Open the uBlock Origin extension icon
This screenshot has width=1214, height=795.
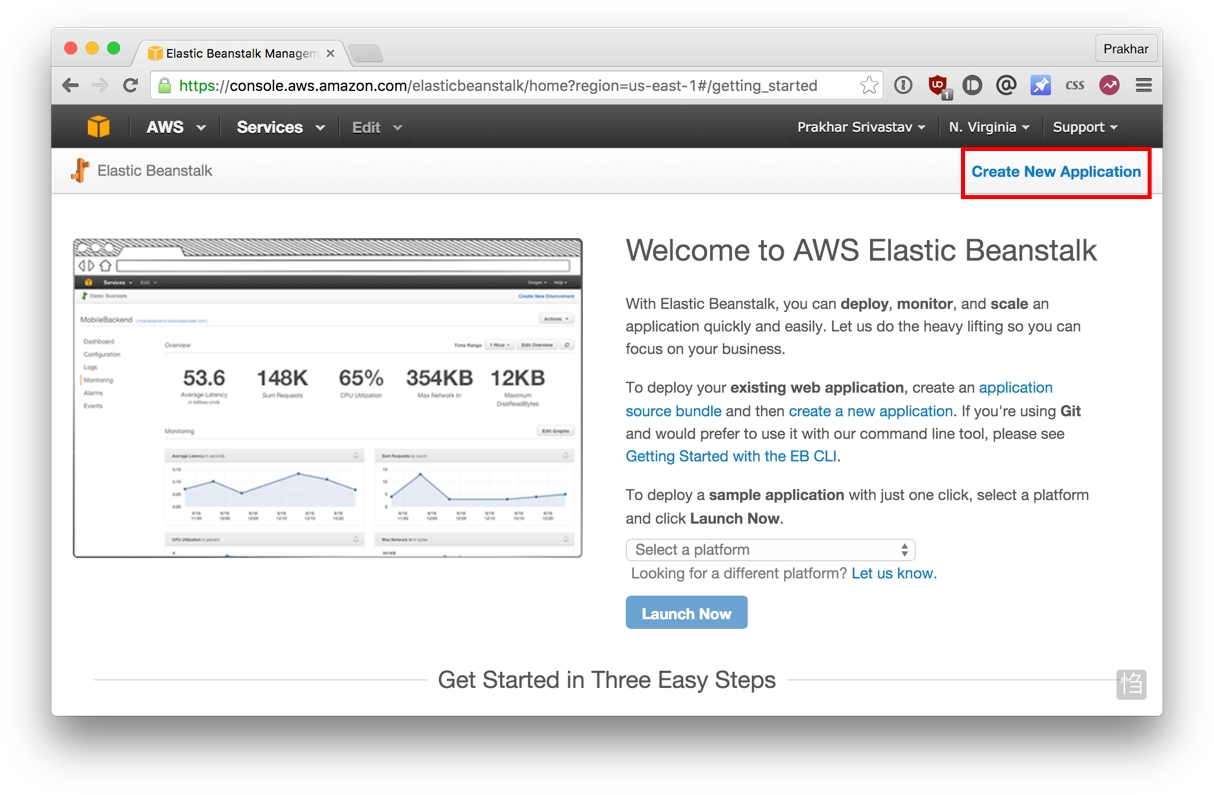pos(938,86)
